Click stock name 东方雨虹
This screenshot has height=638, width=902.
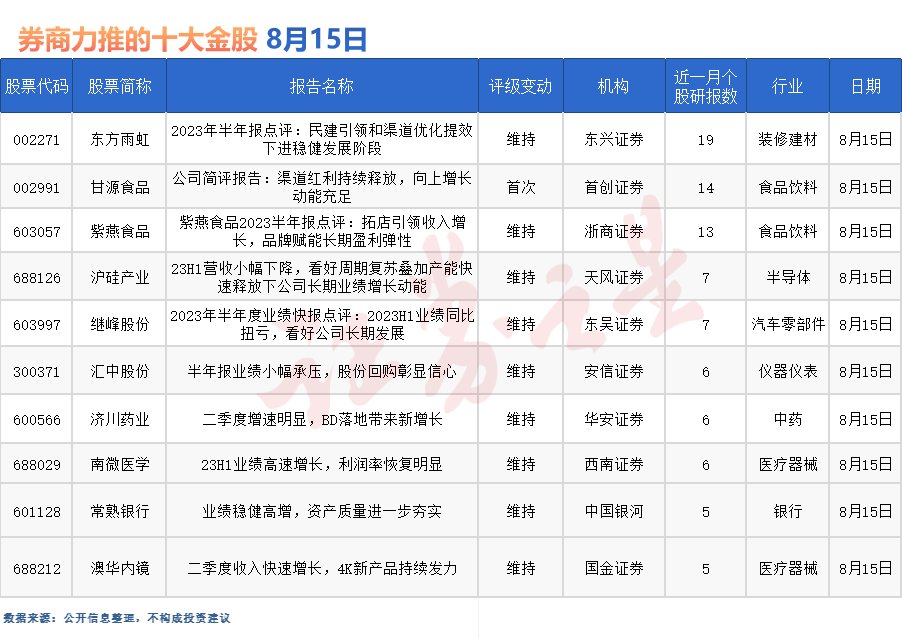pyautogui.click(x=120, y=139)
